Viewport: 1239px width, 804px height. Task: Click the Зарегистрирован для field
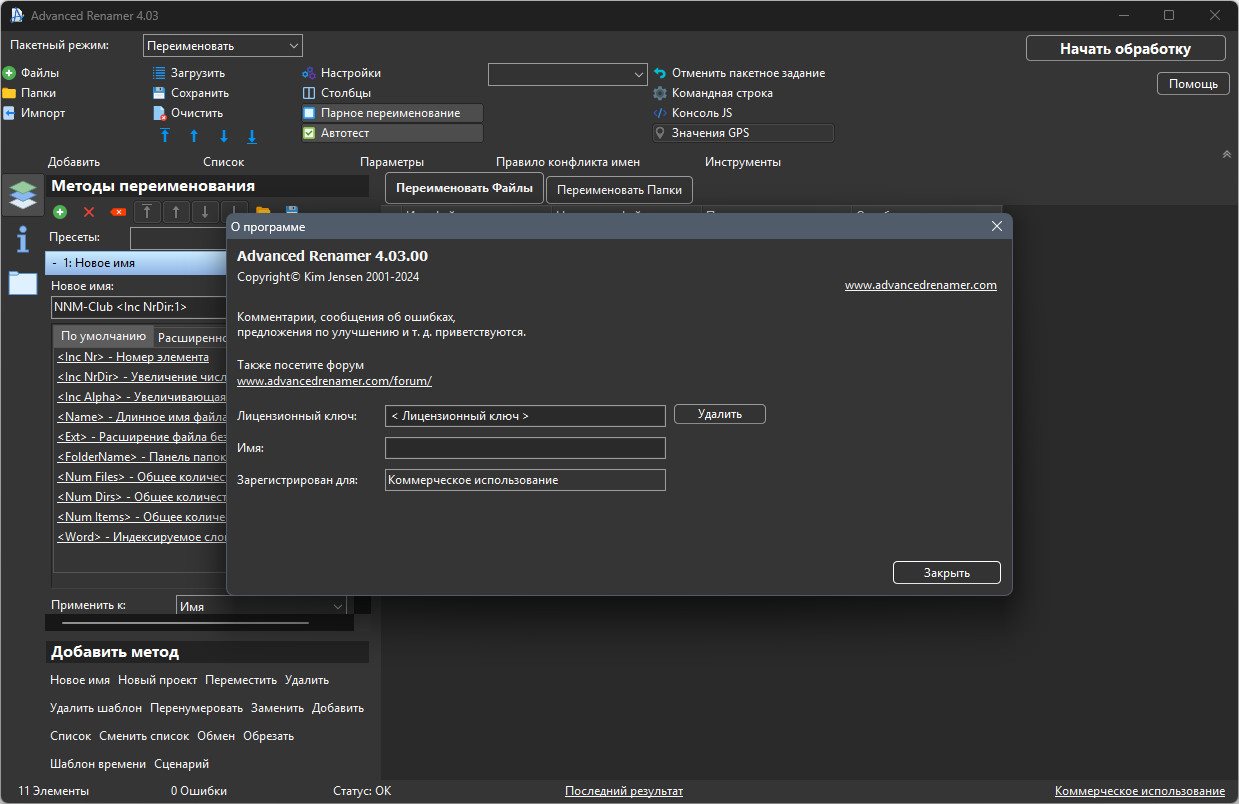(x=525, y=480)
